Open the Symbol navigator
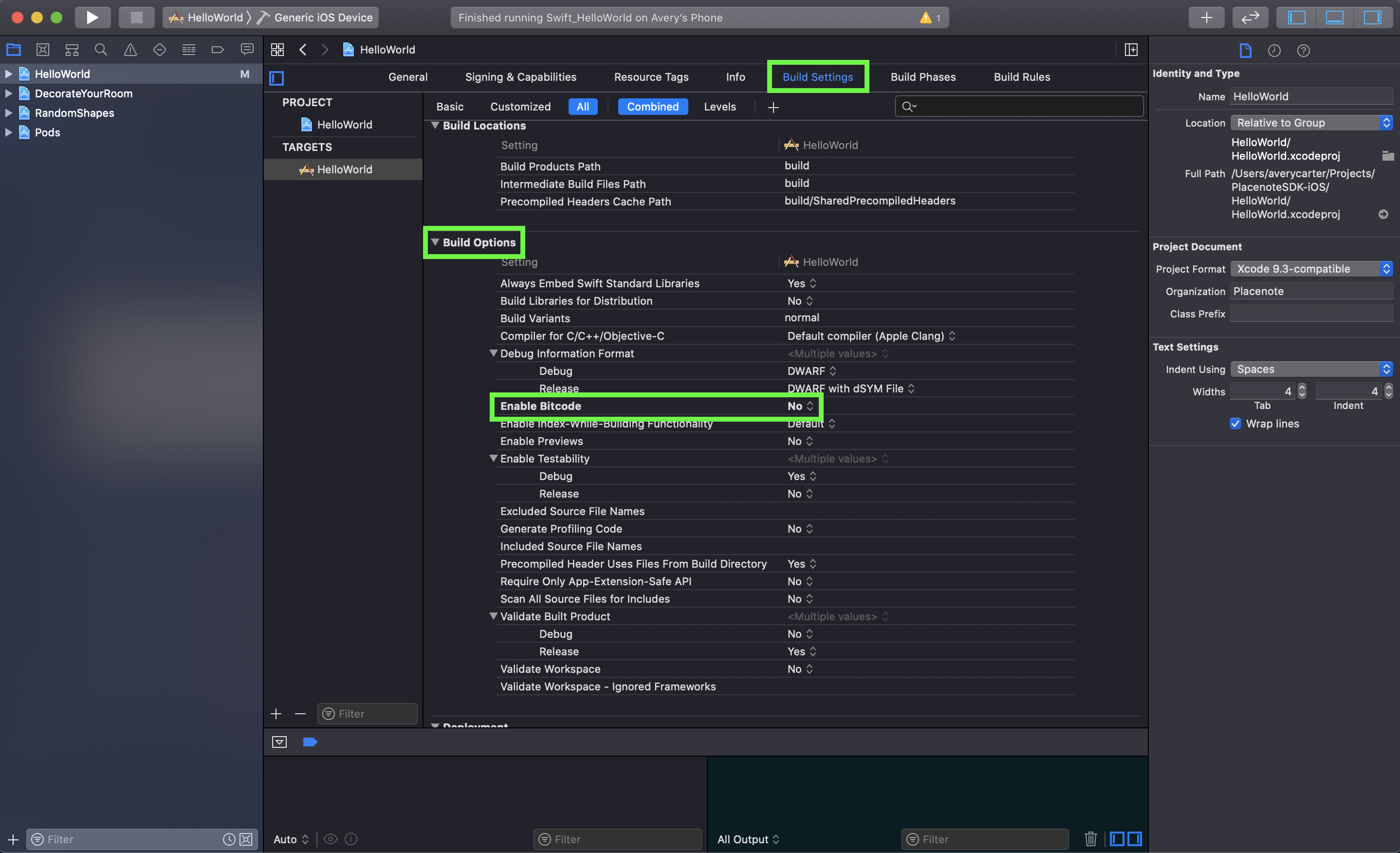The height and width of the screenshot is (853, 1400). click(x=72, y=50)
